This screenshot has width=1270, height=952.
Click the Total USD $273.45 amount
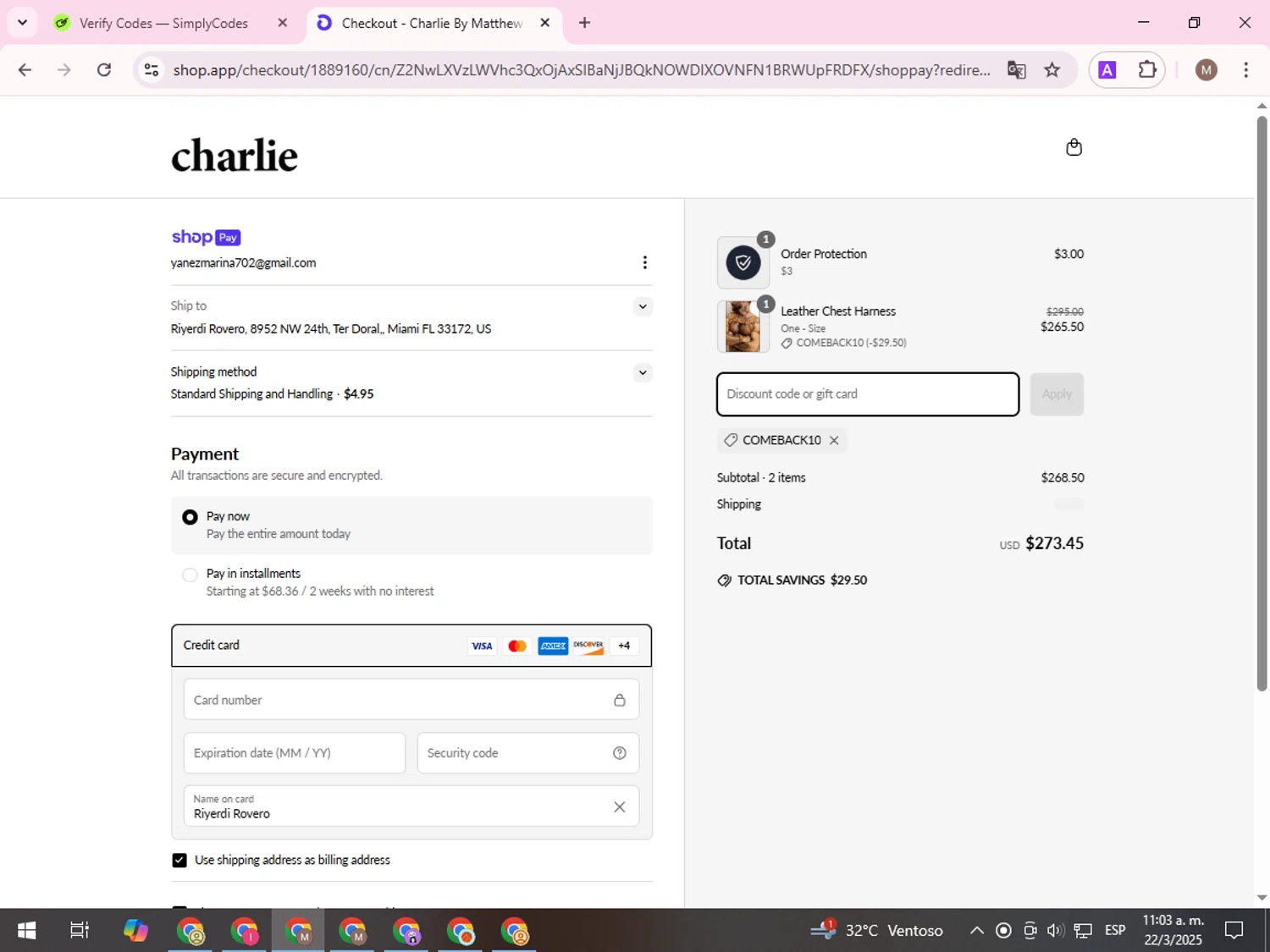(x=1042, y=543)
